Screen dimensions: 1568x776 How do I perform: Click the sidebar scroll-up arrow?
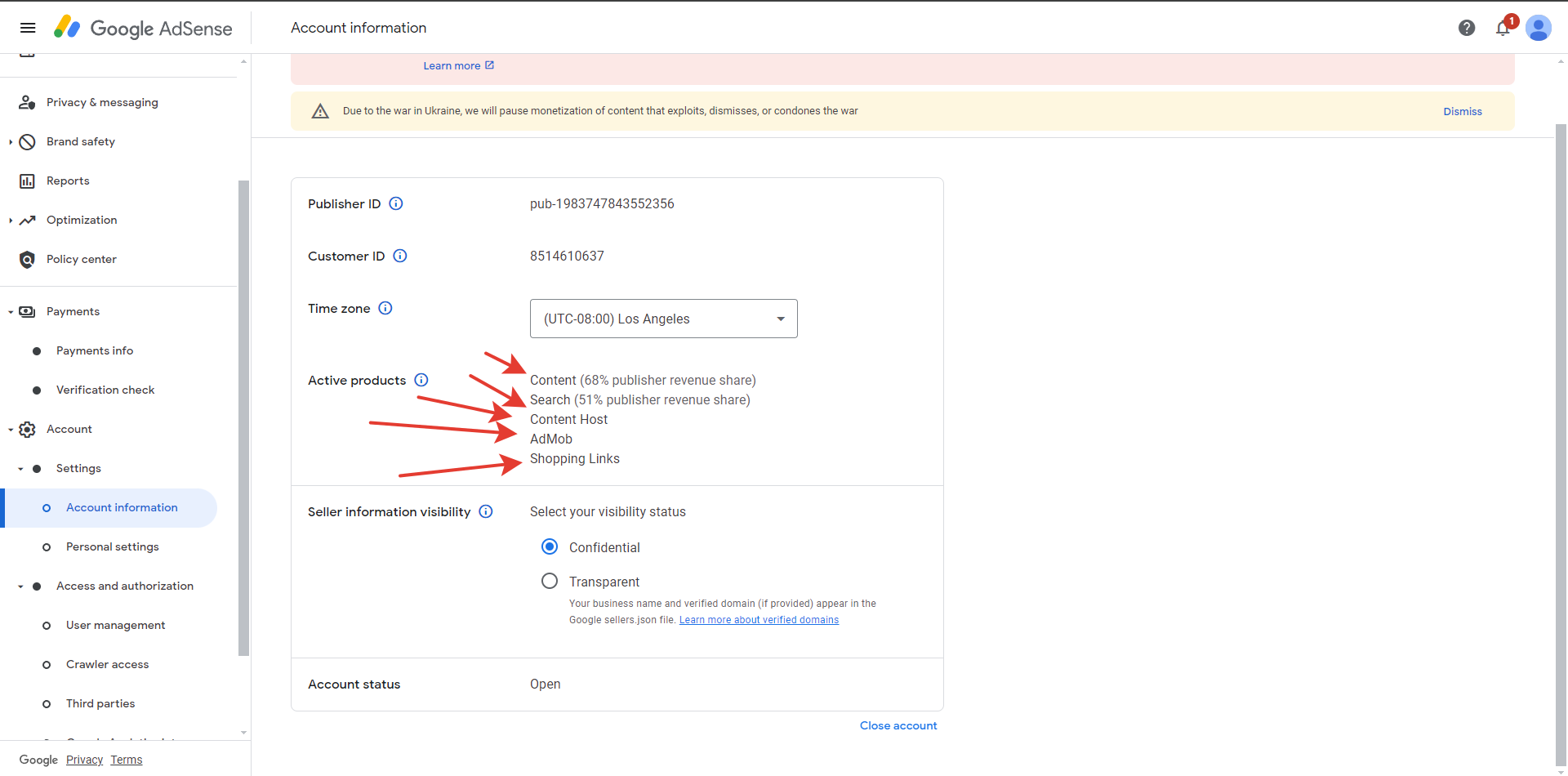point(243,61)
